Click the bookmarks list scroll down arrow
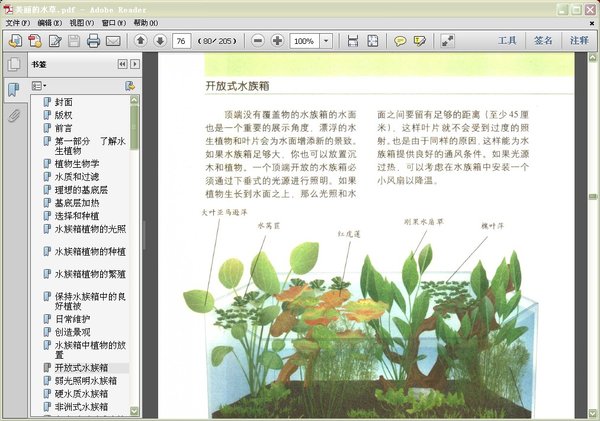This screenshot has height=421, width=600. (134, 411)
